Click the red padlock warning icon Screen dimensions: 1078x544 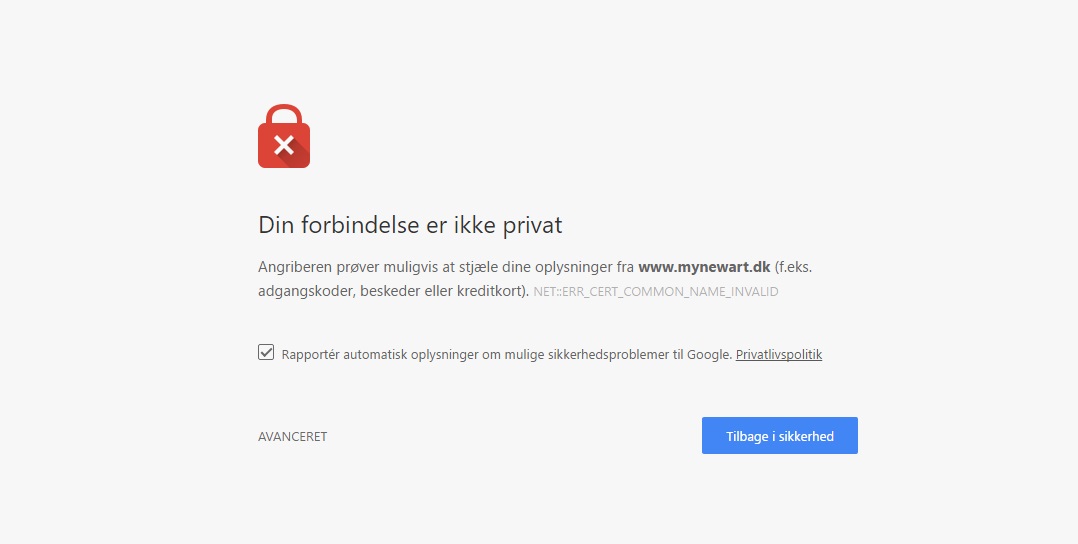click(284, 136)
